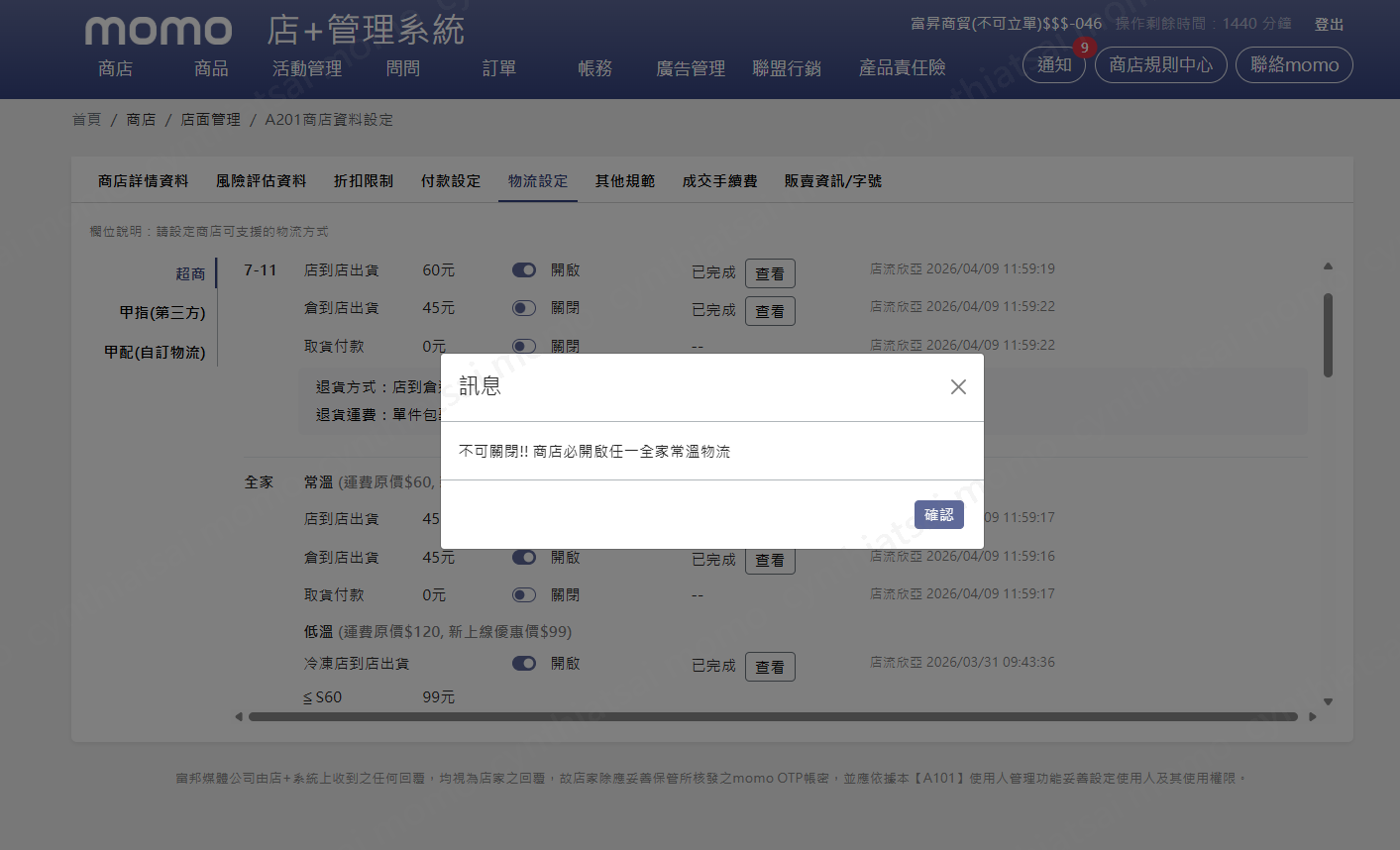Go to 首頁 in the breadcrumb
Screen dimensions: 1400x850
tap(86, 120)
